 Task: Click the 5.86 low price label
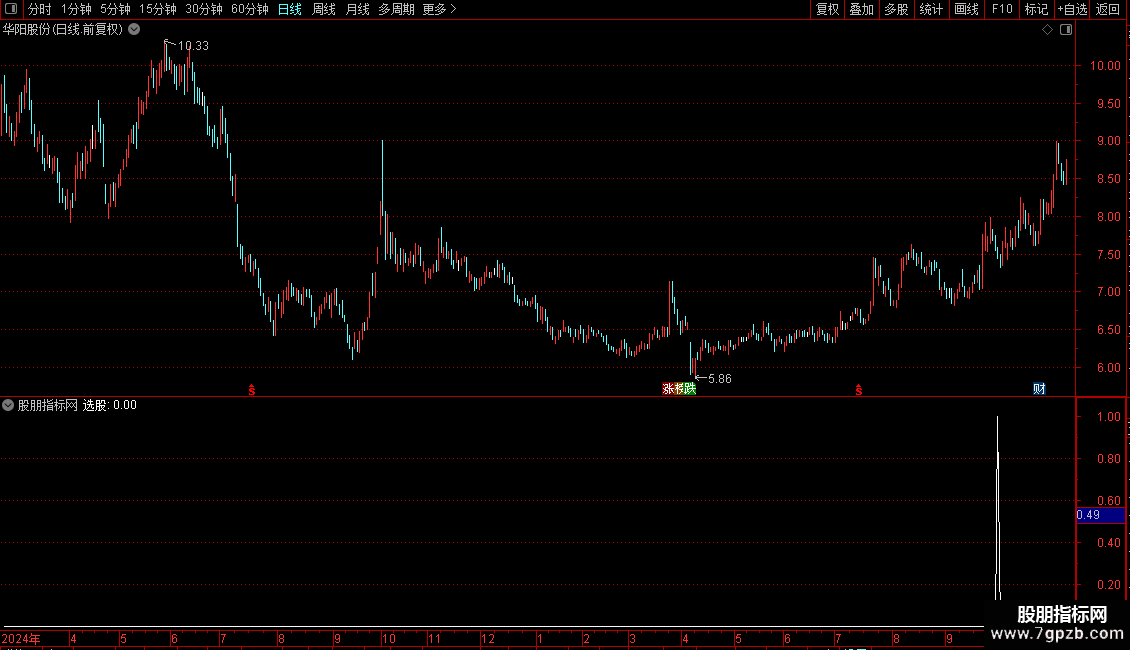(719, 378)
